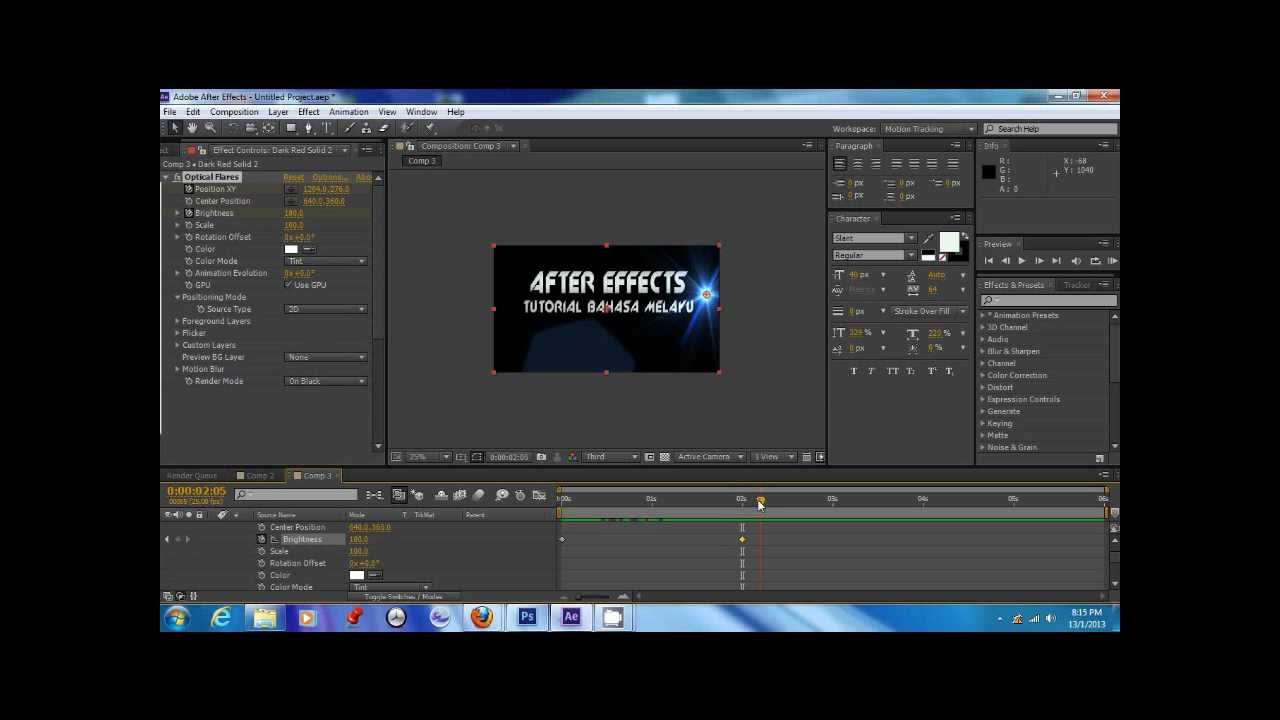Select the Pen tool
The image size is (1280, 720).
[x=309, y=128]
